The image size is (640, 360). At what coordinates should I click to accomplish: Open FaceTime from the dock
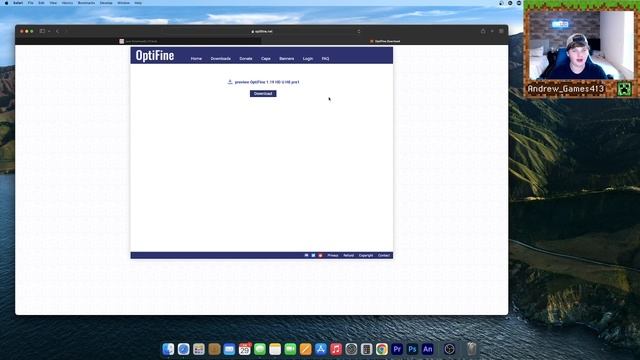pyautogui.click(x=290, y=349)
